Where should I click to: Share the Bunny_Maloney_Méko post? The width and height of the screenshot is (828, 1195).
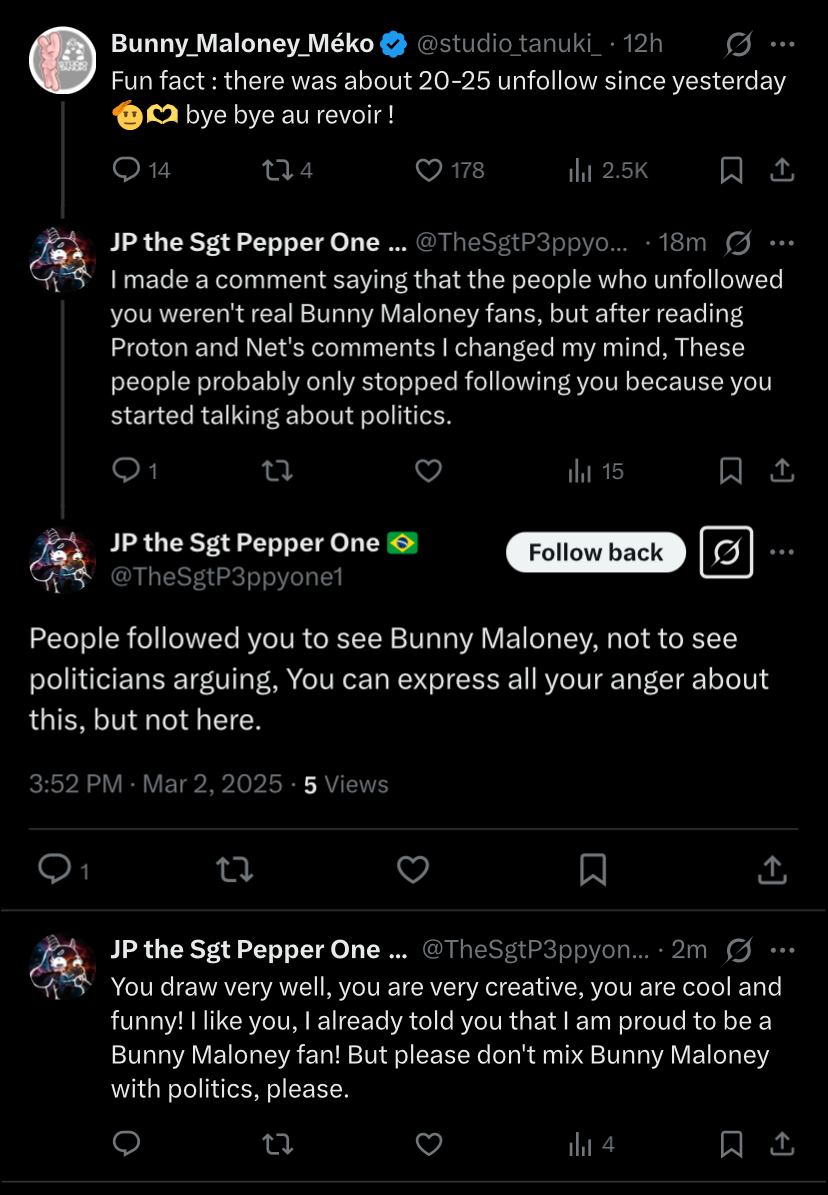782,171
